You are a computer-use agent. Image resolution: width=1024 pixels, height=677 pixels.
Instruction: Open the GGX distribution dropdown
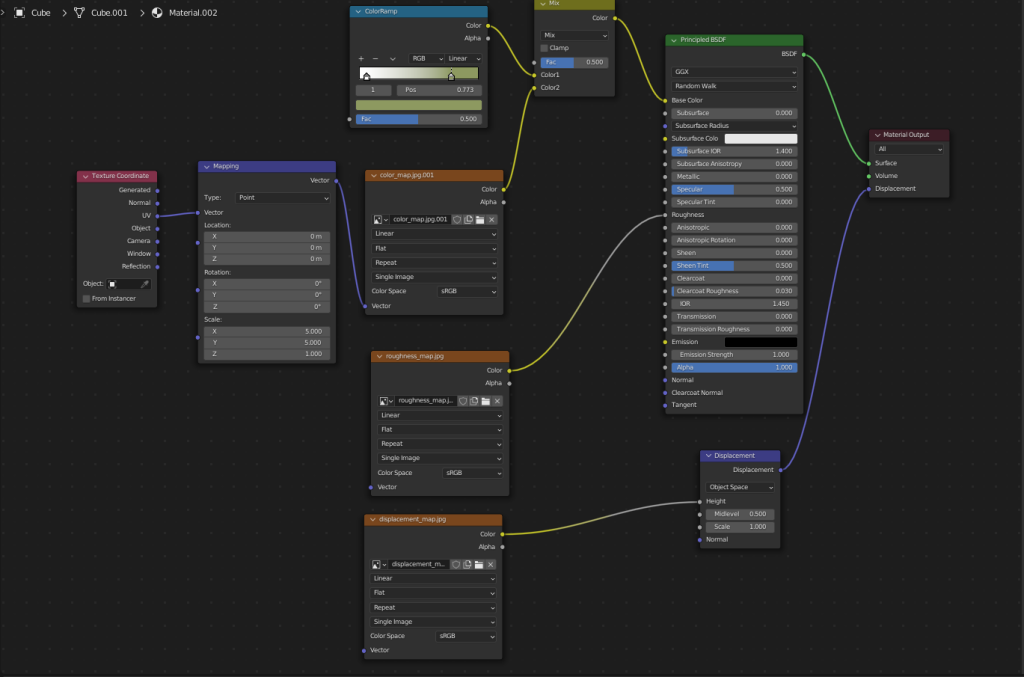coord(734,72)
